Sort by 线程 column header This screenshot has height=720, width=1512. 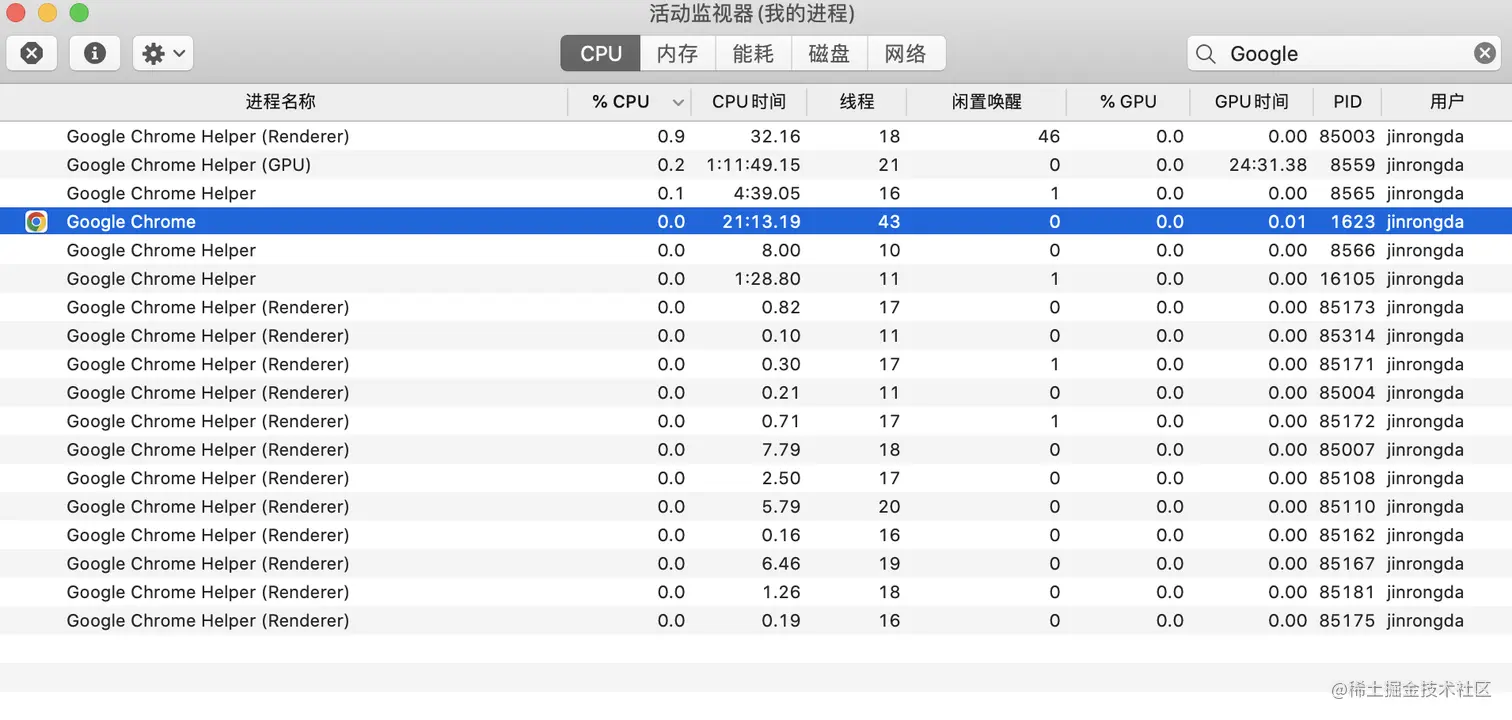(x=857, y=102)
